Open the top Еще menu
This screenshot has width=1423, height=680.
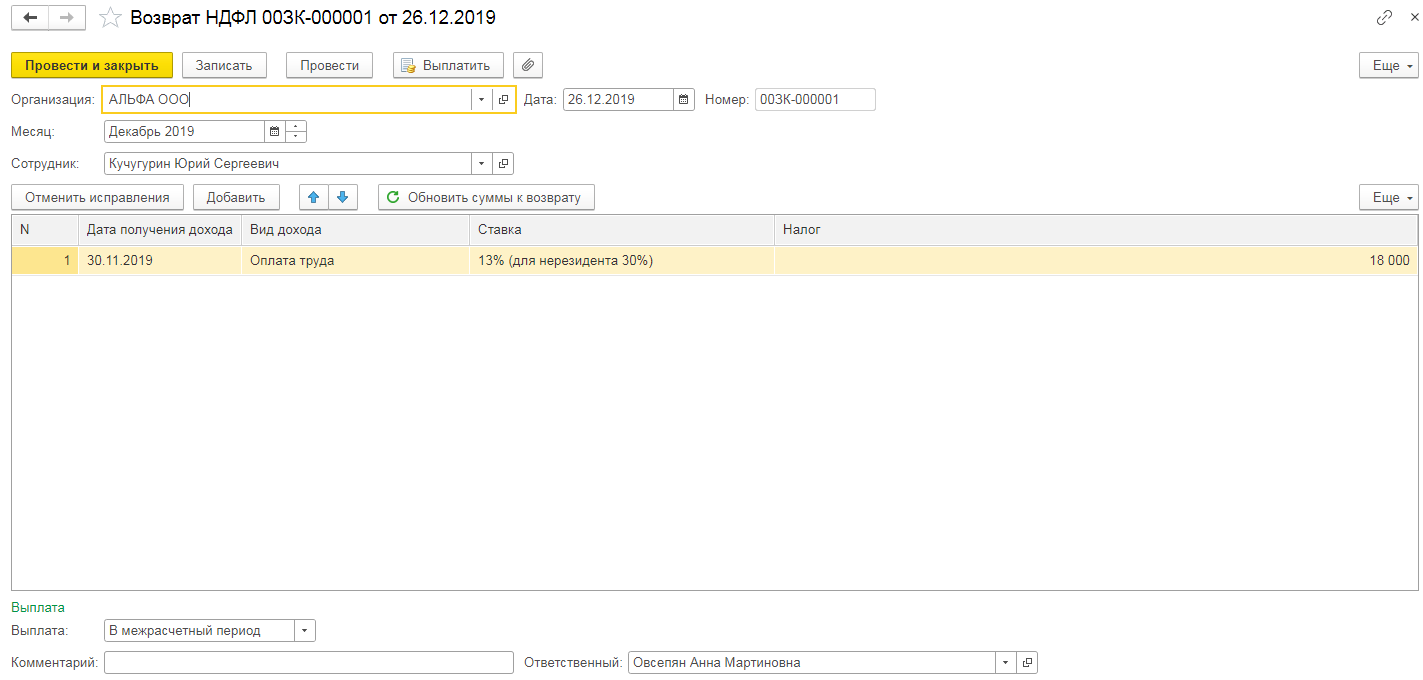tap(1388, 65)
